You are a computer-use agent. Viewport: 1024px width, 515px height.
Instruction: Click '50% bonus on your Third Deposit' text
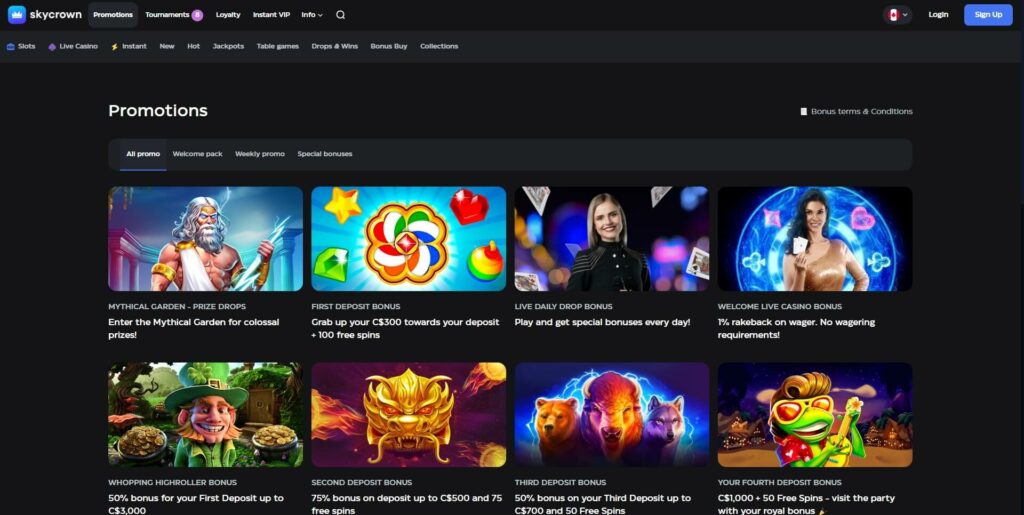(x=590, y=498)
